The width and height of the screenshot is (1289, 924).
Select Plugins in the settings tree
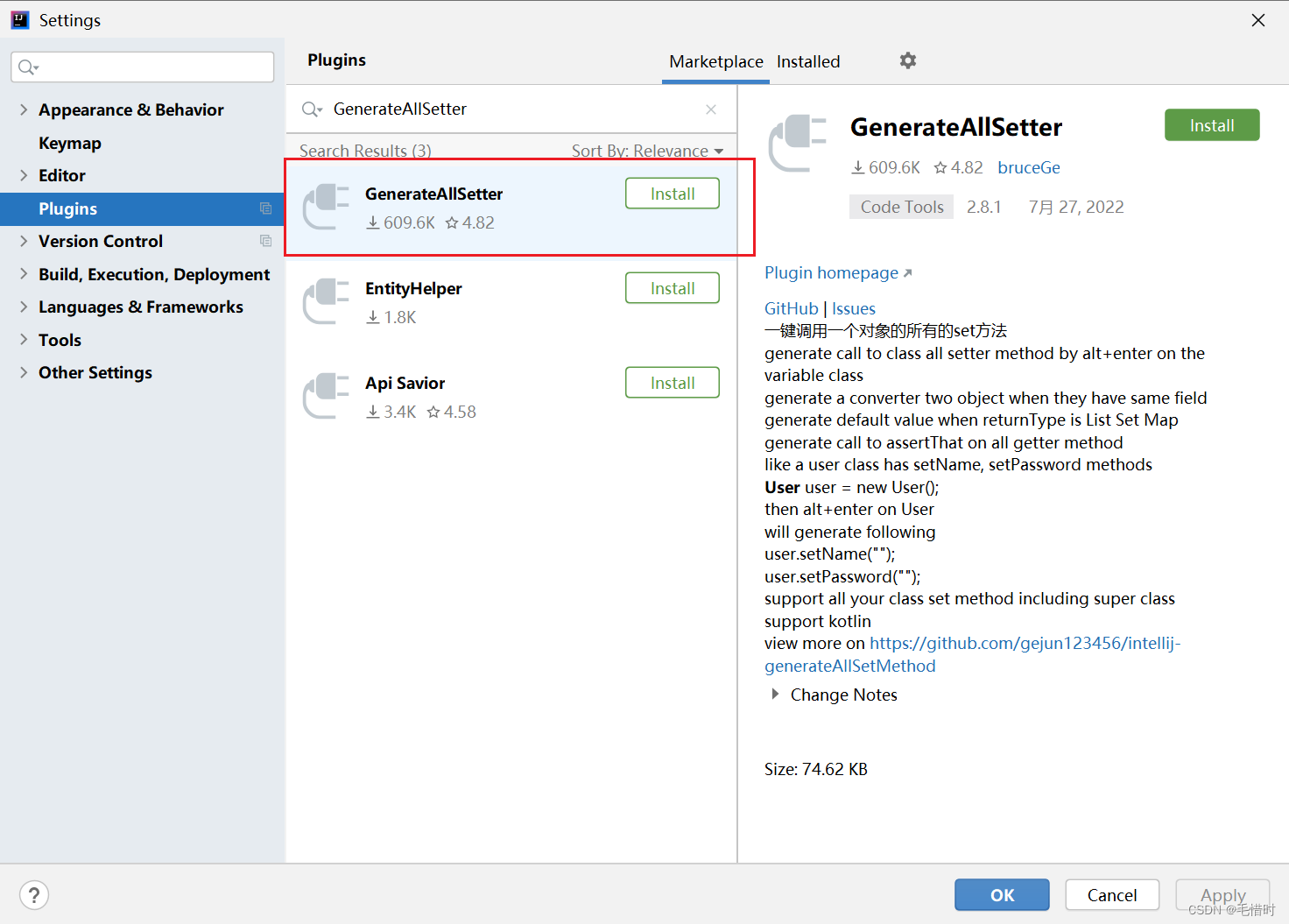tap(142, 208)
